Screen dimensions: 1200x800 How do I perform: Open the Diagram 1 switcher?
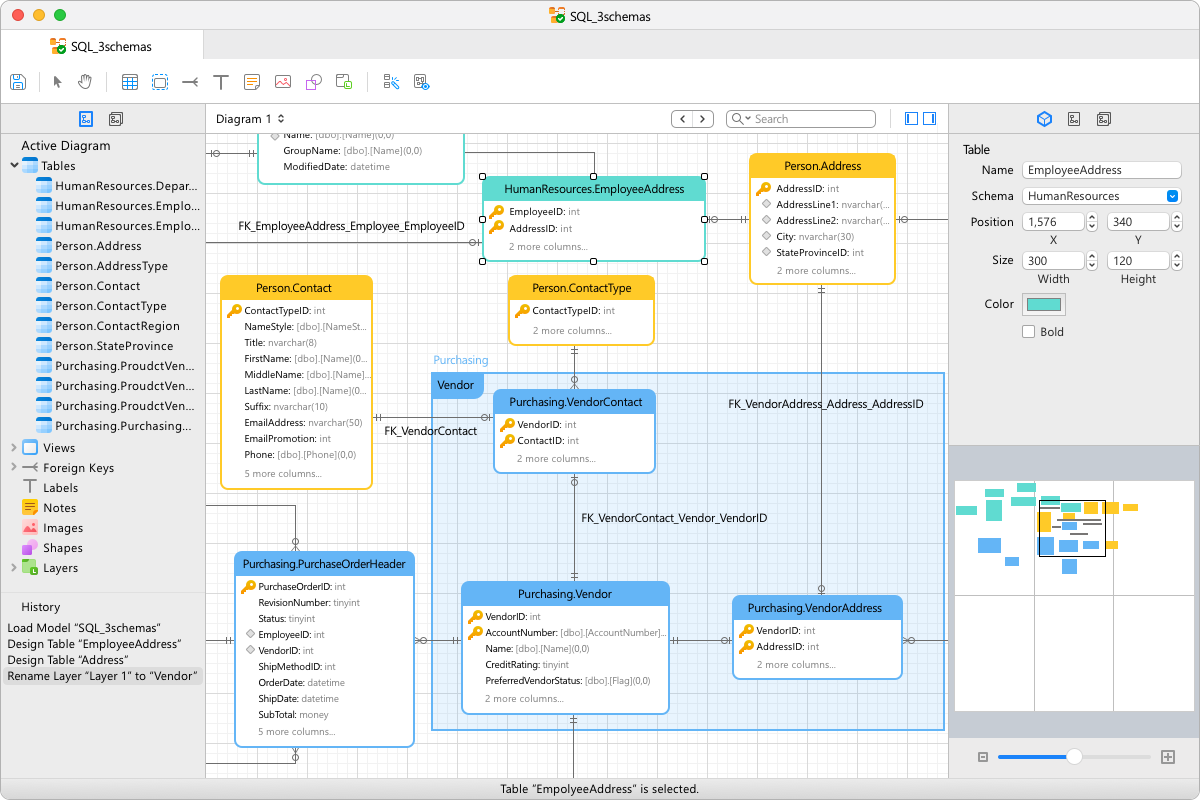[x=250, y=118]
